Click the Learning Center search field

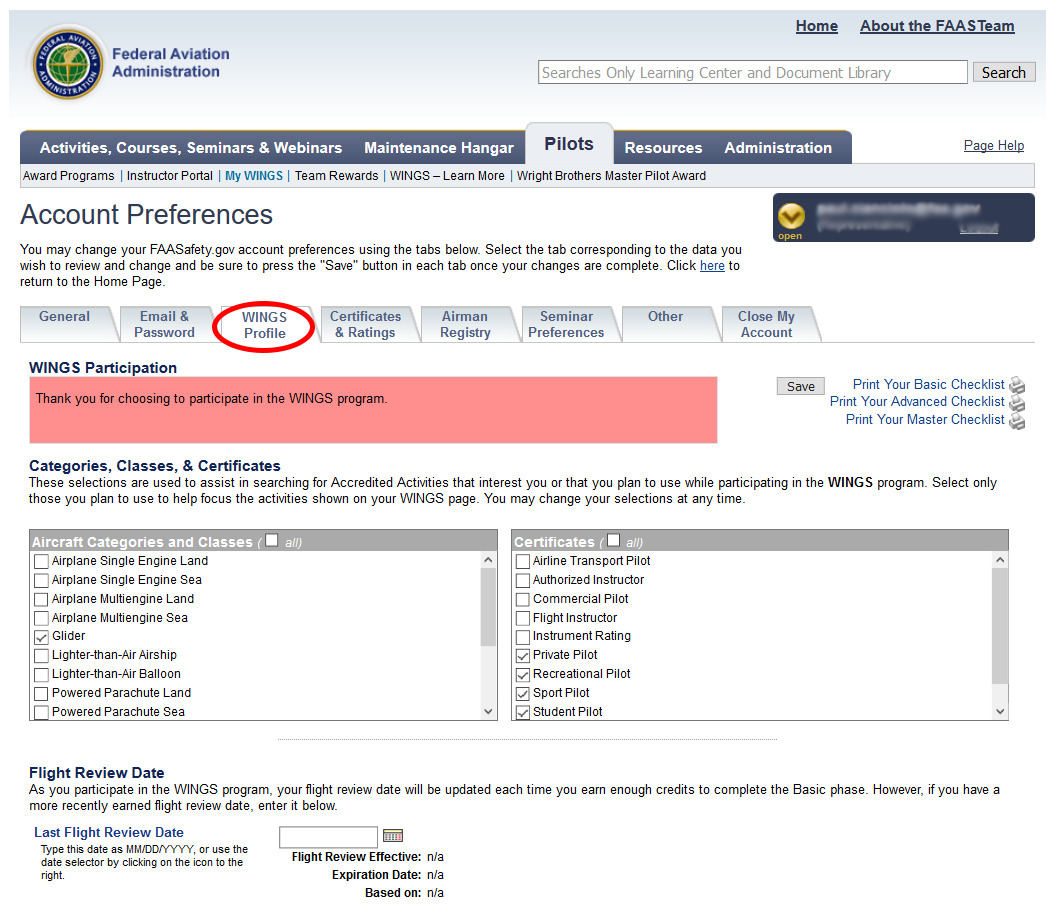point(752,72)
